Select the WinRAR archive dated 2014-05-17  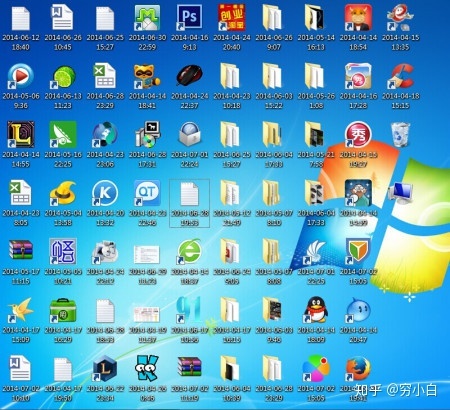(21, 250)
